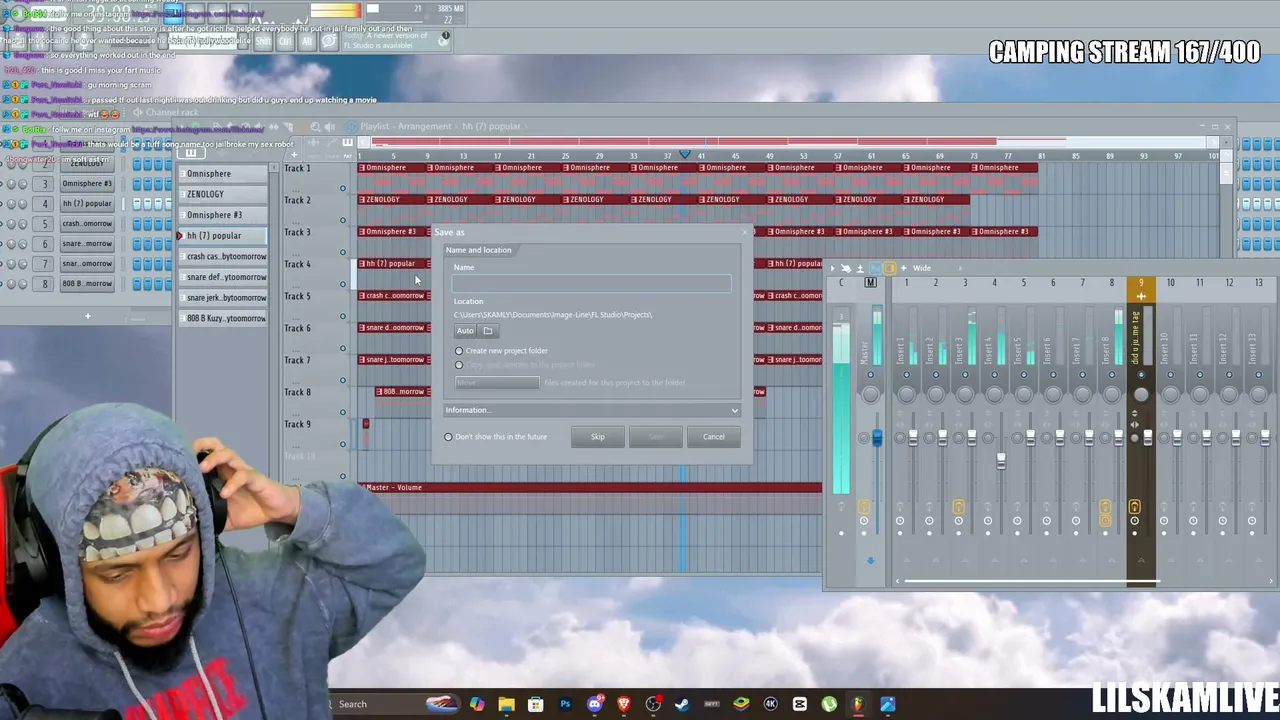This screenshot has width=1280, height=720.
Task: Click the Master pan knob in mixer
Action: (870, 395)
